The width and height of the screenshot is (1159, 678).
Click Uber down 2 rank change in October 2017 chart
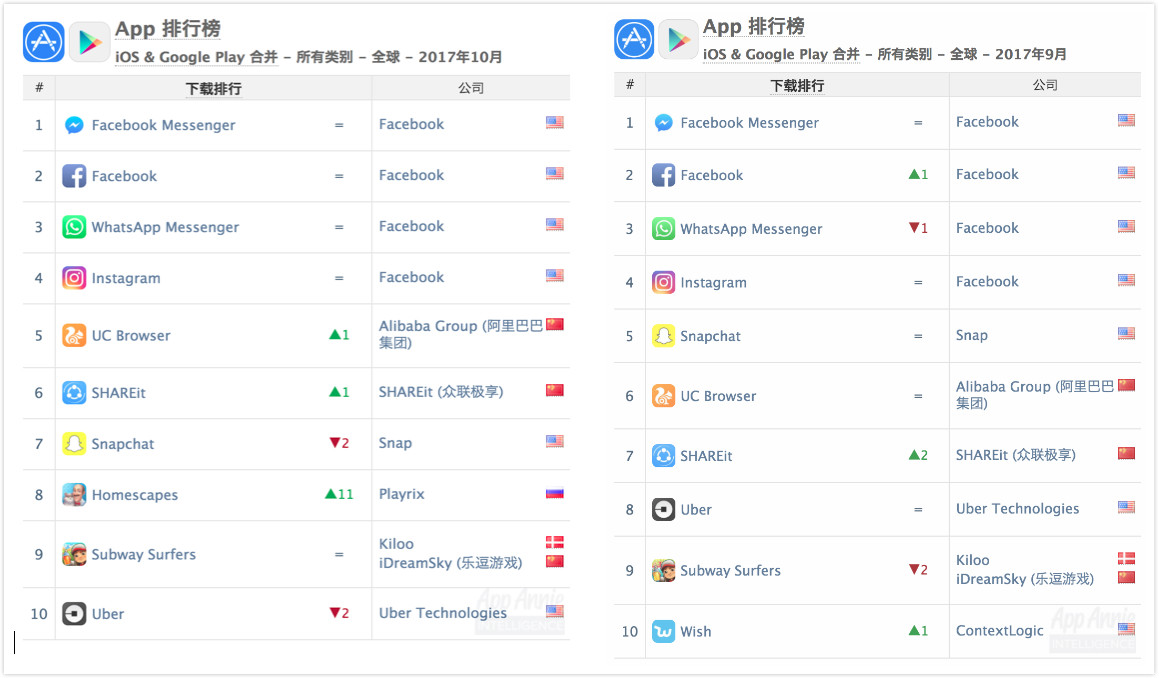[339, 613]
